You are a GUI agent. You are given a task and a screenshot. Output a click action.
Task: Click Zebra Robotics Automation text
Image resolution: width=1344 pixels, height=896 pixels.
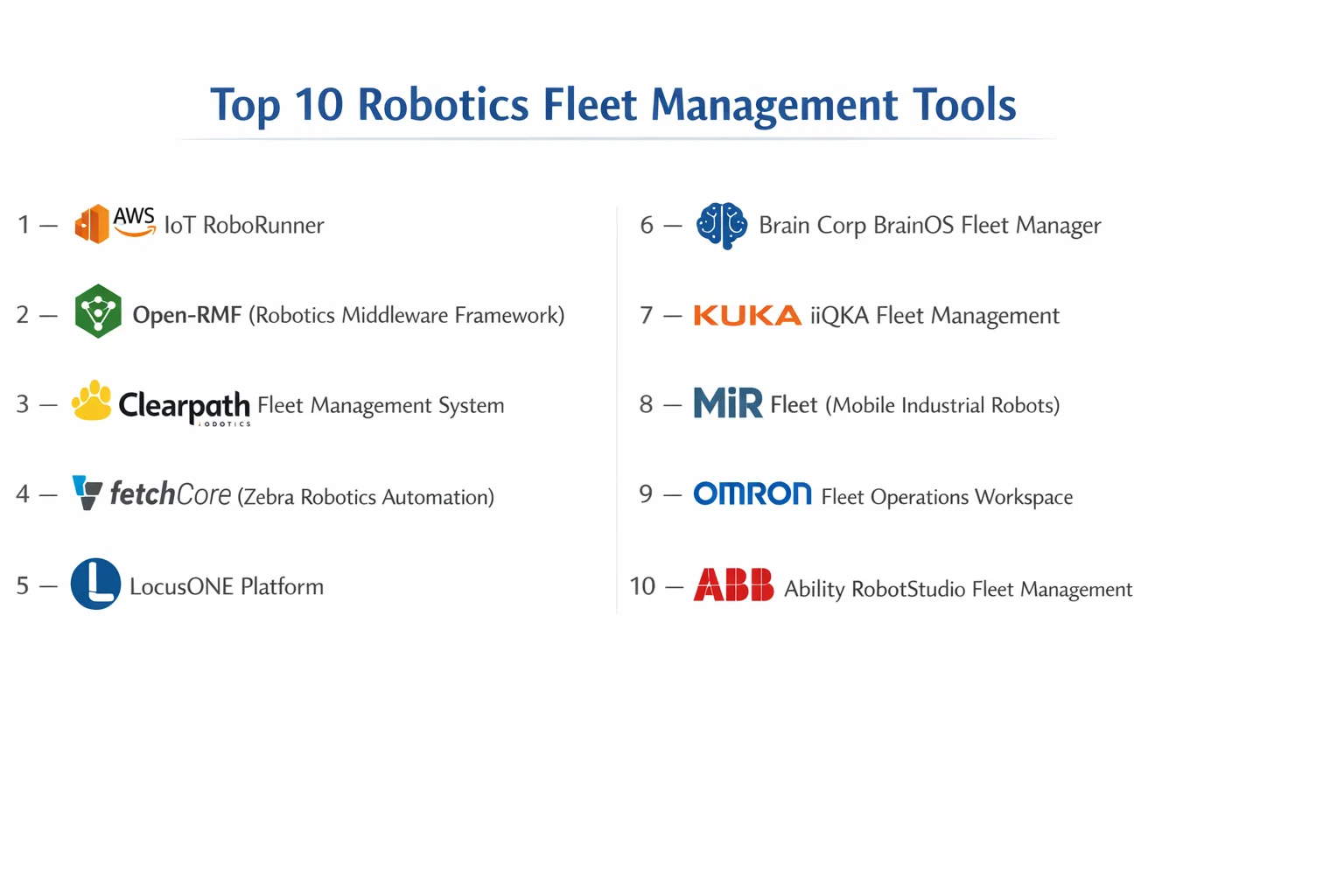coord(366,497)
